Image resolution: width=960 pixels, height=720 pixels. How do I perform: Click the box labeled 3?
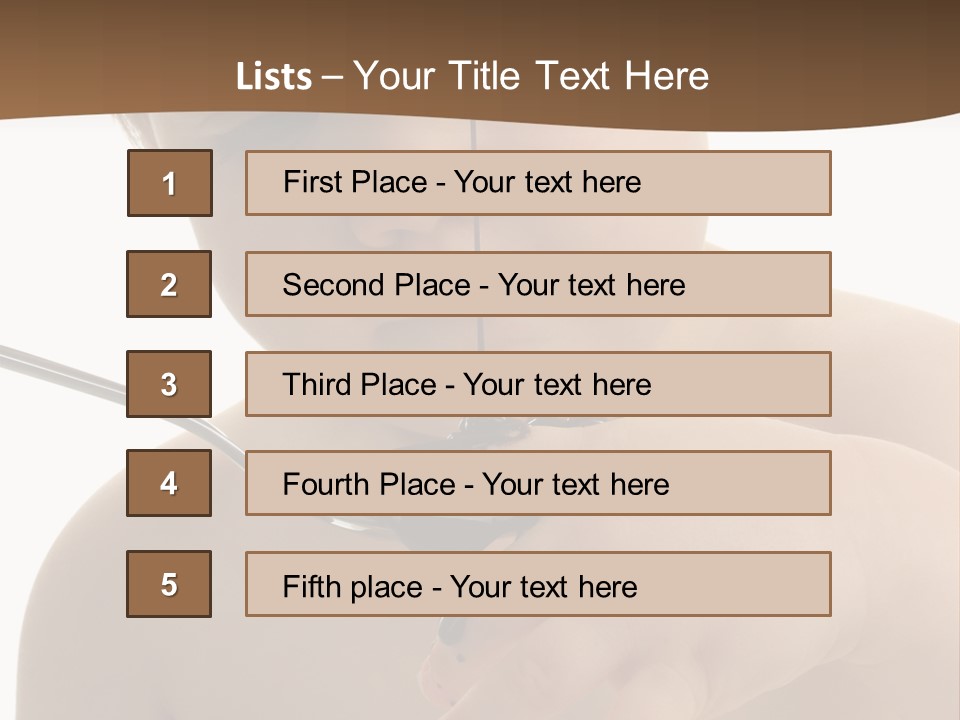(169, 384)
